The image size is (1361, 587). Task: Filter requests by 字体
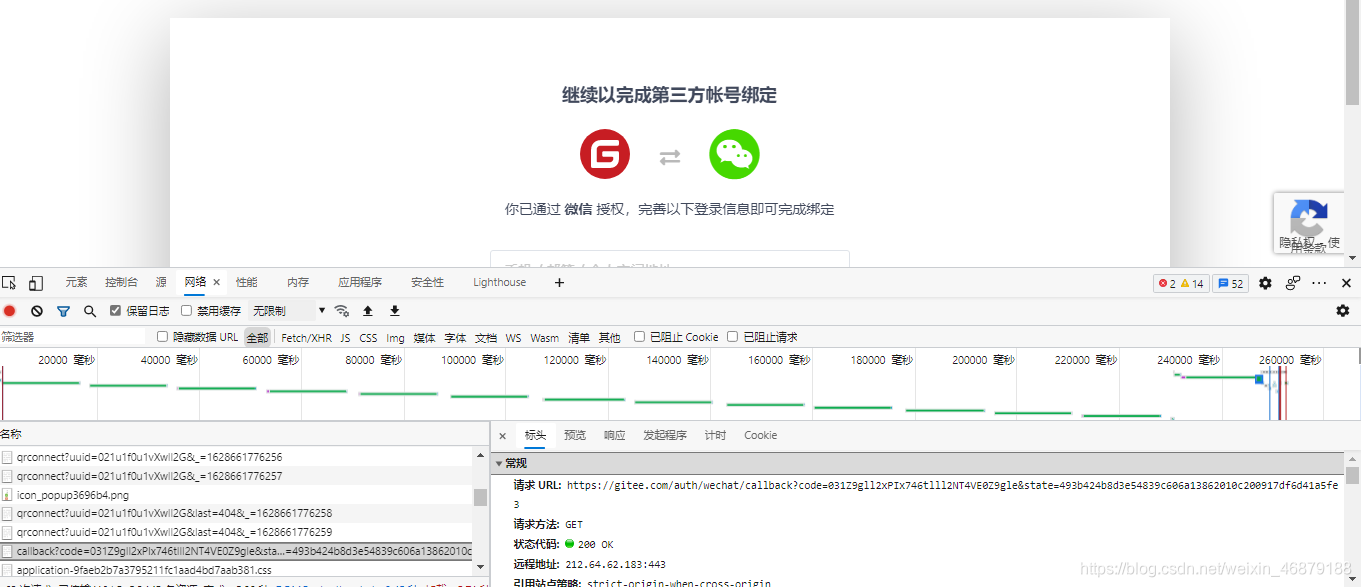point(455,338)
